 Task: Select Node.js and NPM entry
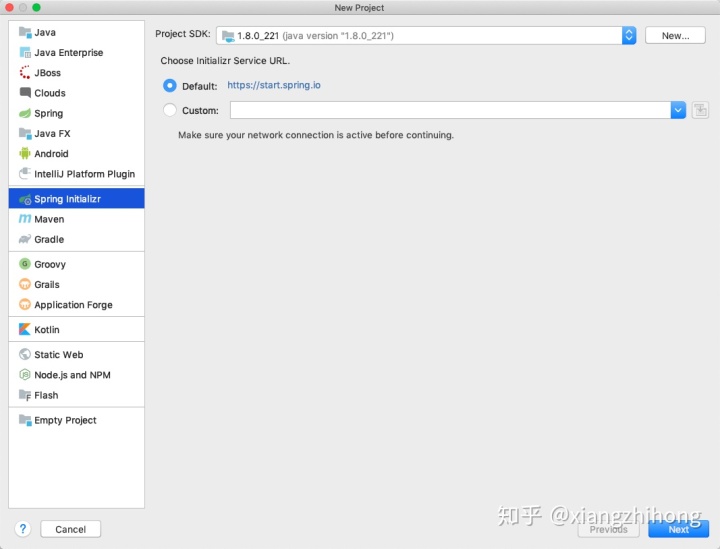(x=76, y=375)
